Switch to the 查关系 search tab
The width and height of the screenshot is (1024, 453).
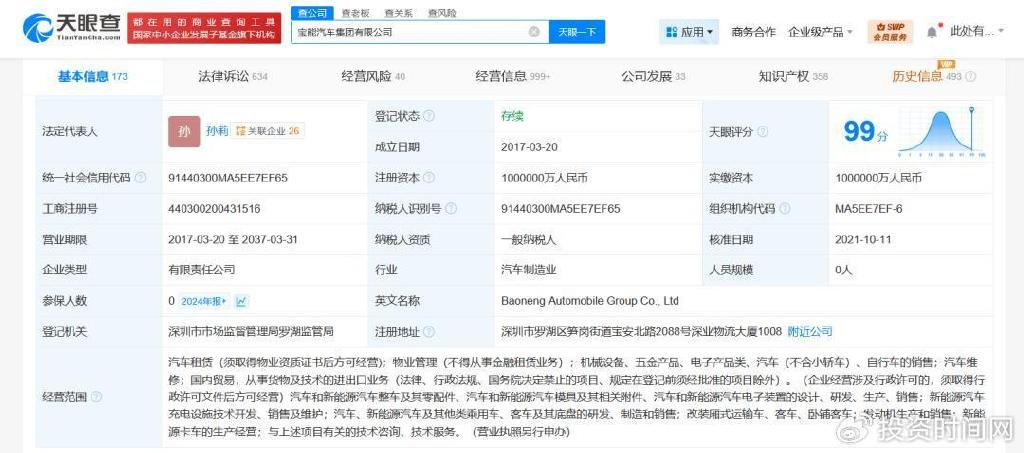[398, 13]
